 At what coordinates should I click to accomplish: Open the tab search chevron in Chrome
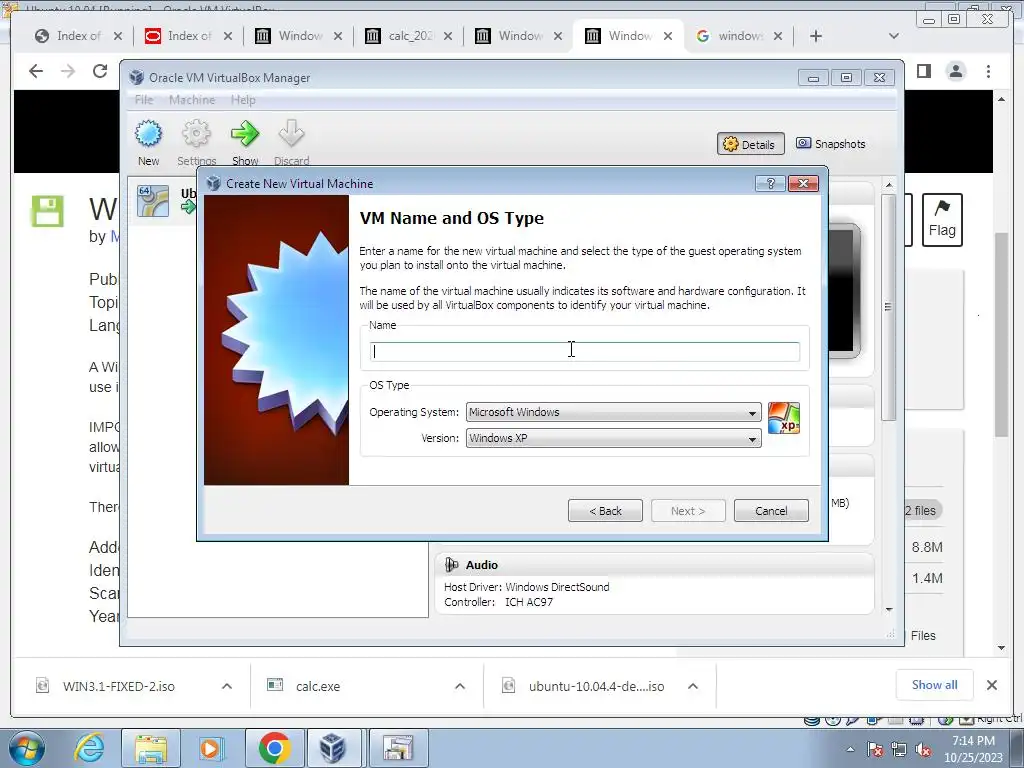tap(894, 36)
